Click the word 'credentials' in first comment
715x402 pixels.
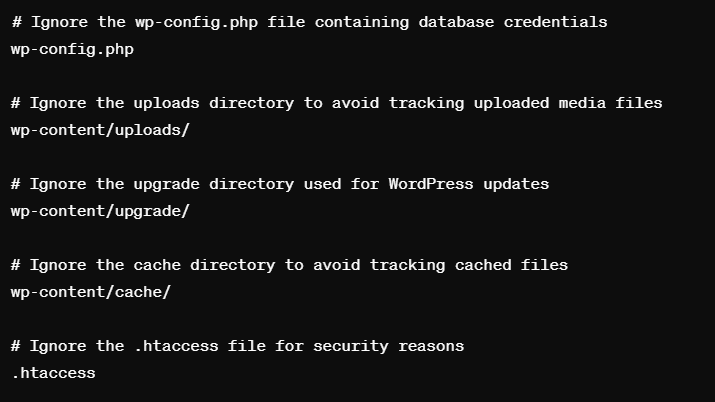point(555,22)
